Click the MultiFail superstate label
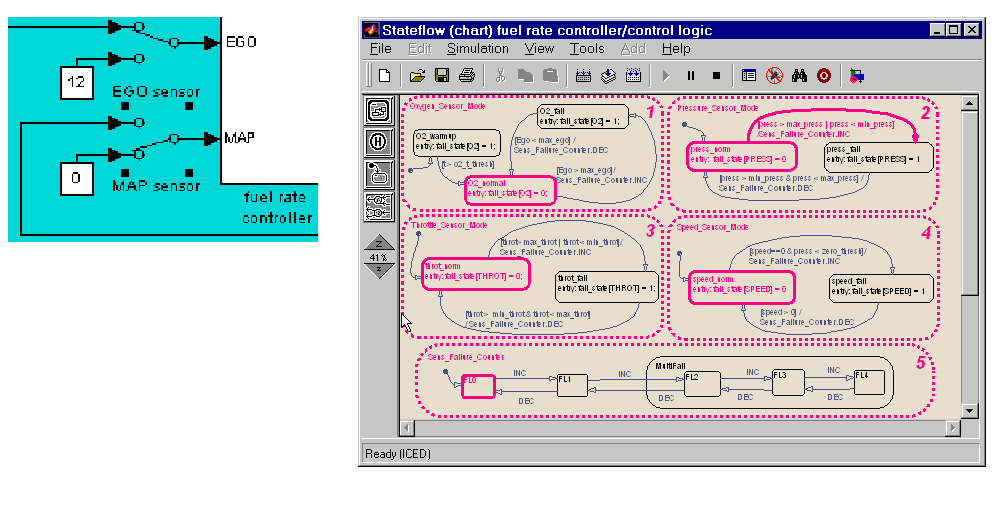1000x505 pixels. [x=670, y=366]
